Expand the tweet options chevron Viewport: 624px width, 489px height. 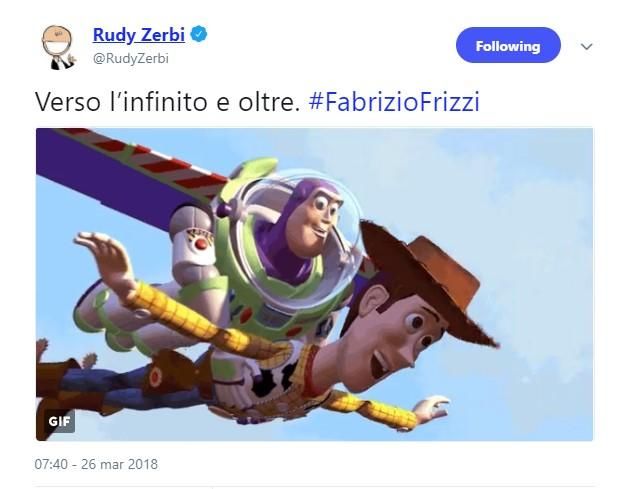tap(586, 47)
